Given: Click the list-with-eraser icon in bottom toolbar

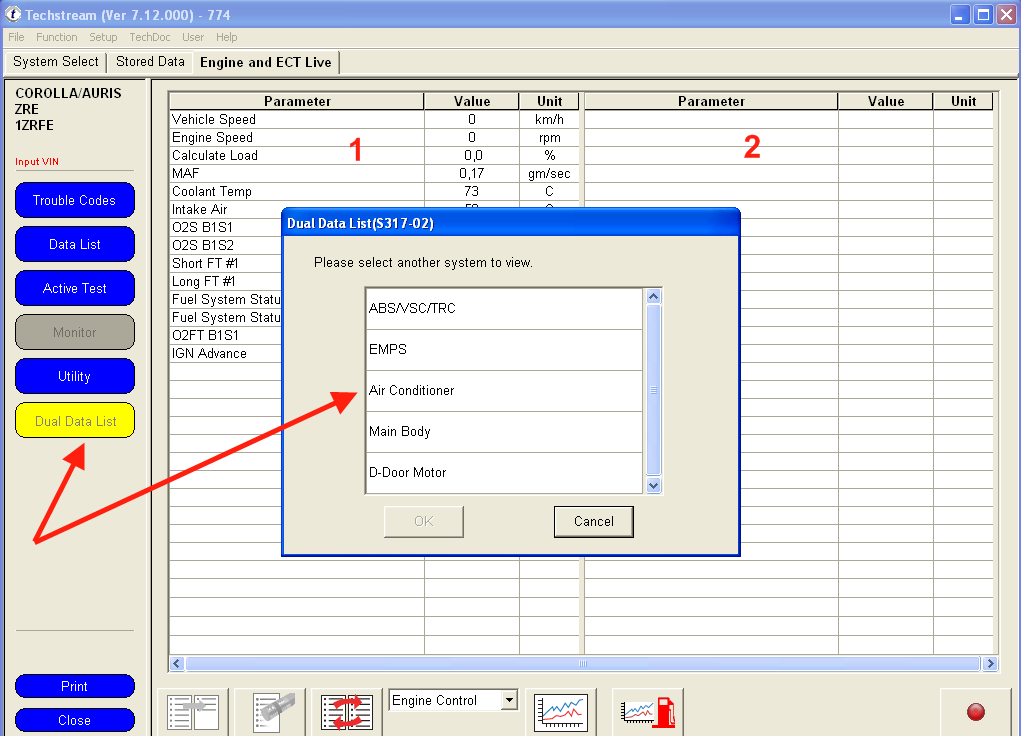Looking at the screenshot, I should click(x=270, y=712).
